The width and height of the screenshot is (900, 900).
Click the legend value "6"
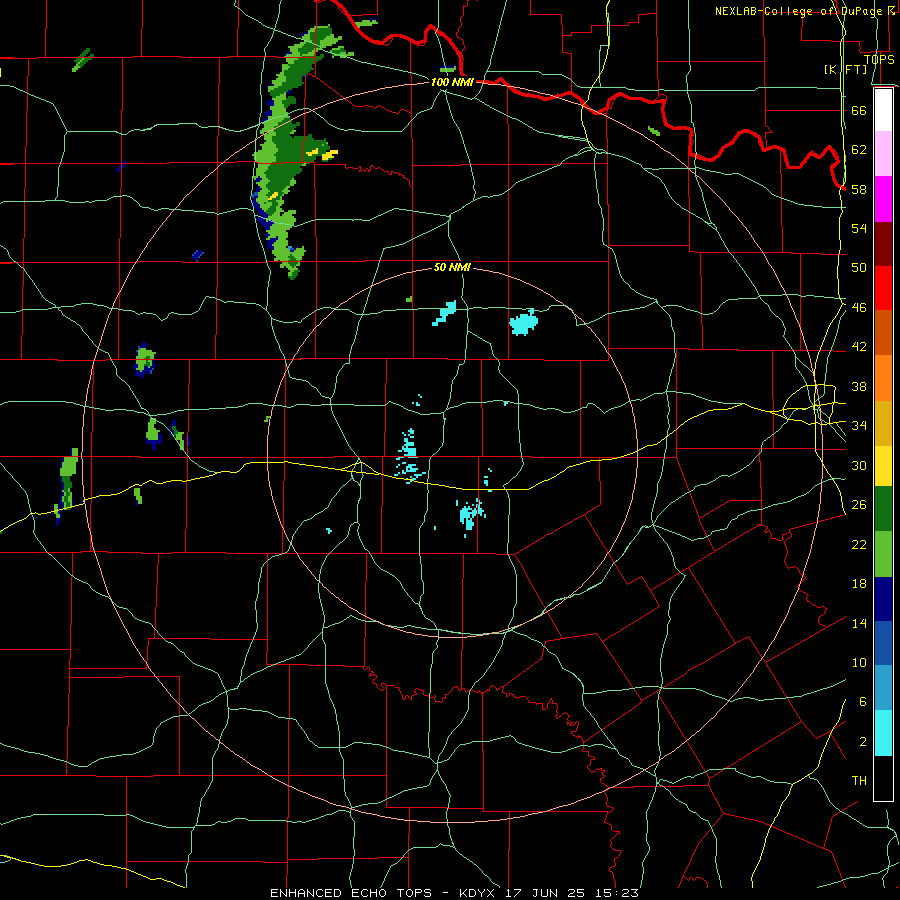(x=863, y=702)
